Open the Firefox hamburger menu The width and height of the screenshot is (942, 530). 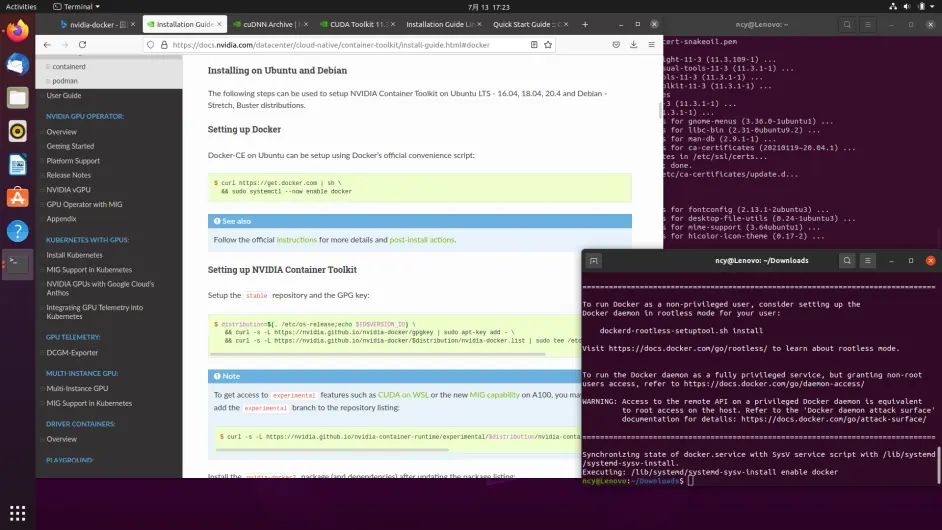click(651, 44)
